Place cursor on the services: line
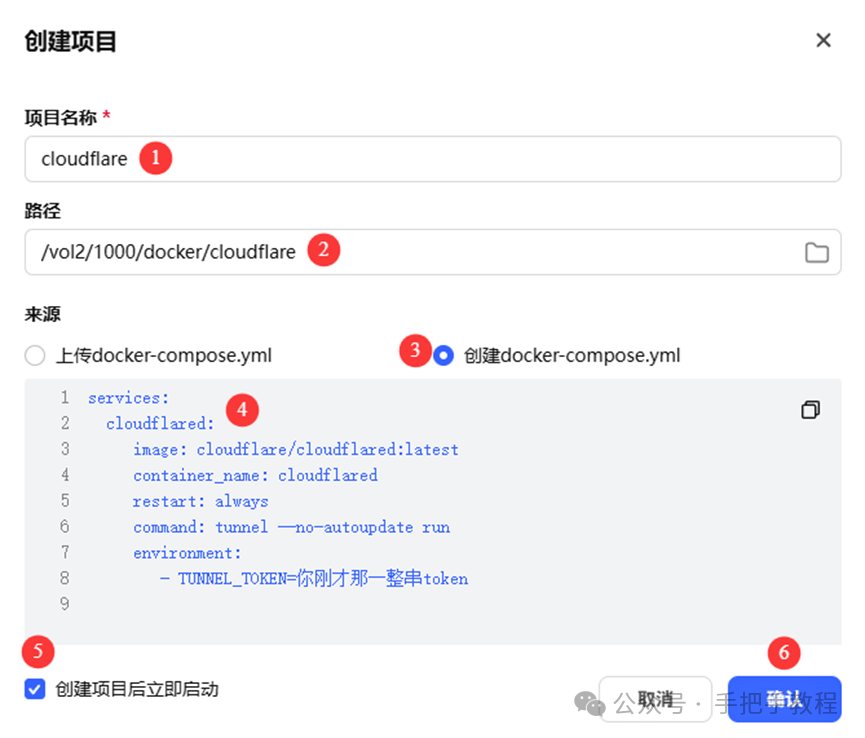 (x=128, y=398)
